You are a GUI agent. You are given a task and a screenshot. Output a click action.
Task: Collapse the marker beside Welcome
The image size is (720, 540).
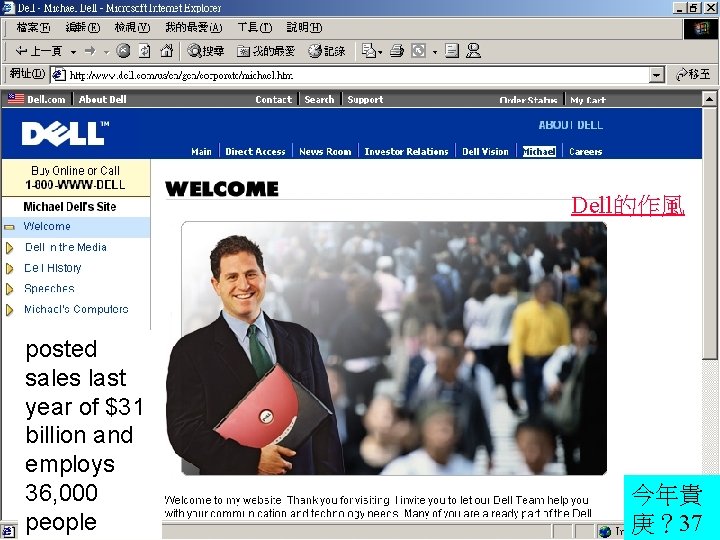pyautogui.click(x=9, y=227)
